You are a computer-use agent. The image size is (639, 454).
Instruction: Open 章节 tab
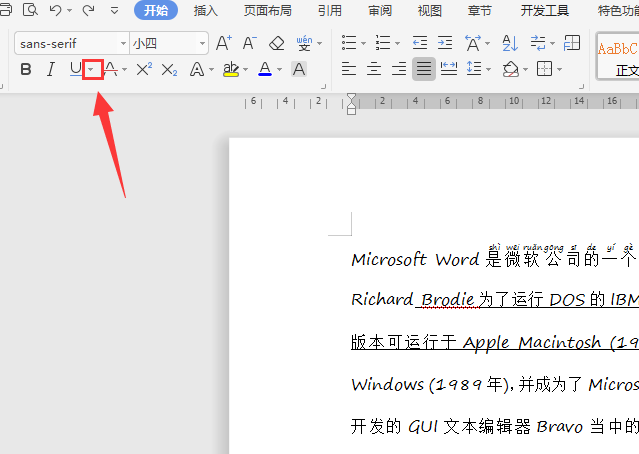[480, 10]
